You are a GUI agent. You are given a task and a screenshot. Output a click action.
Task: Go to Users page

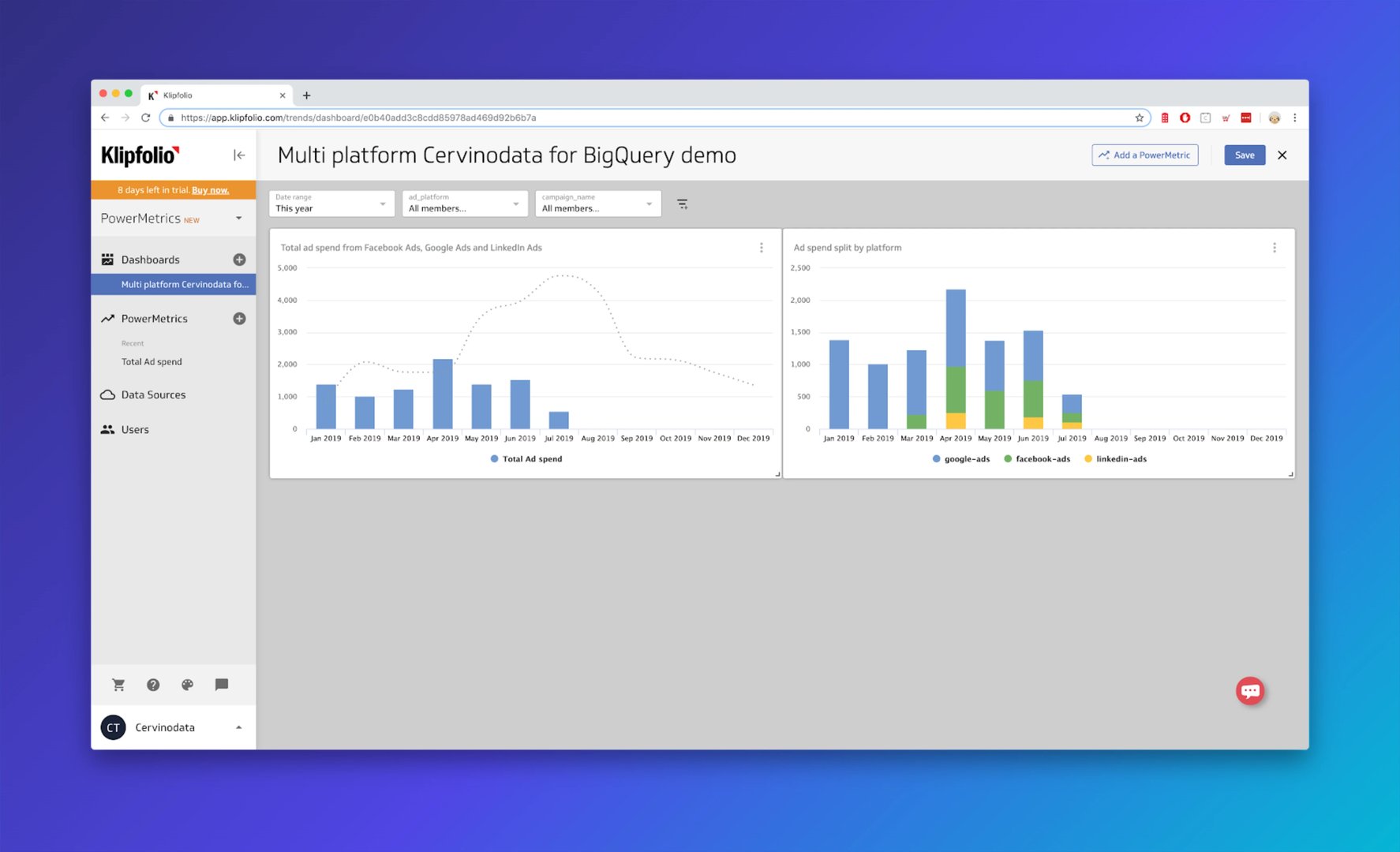[135, 430]
